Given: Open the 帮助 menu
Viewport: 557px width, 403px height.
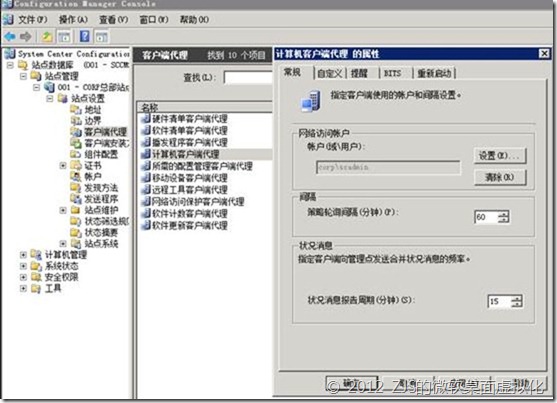Looking at the screenshot, I should point(194,20).
